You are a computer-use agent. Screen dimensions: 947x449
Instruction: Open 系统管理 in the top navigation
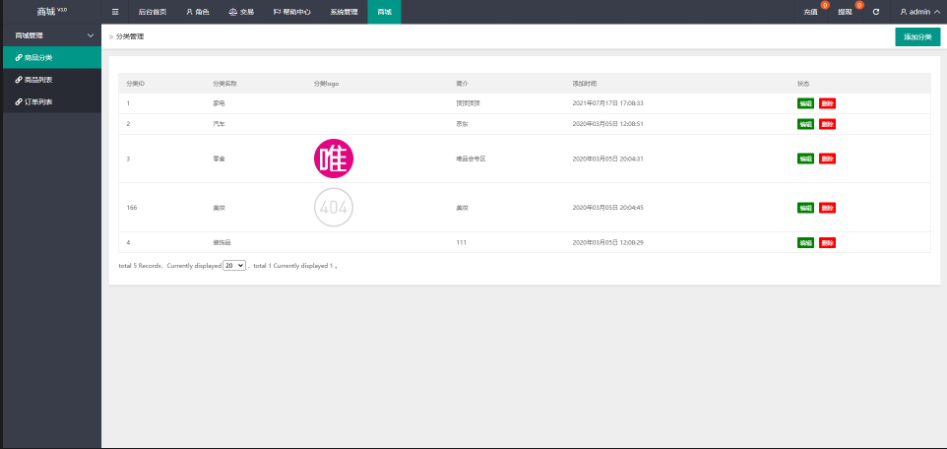pos(344,12)
